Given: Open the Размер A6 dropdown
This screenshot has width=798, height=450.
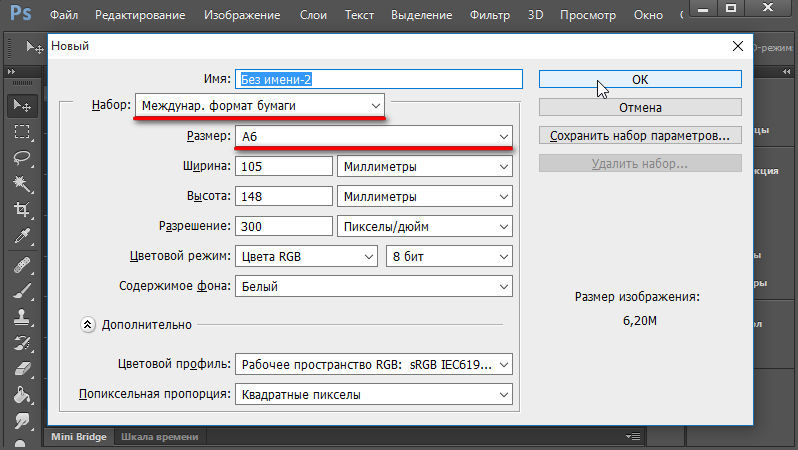Looking at the screenshot, I should coord(373,136).
